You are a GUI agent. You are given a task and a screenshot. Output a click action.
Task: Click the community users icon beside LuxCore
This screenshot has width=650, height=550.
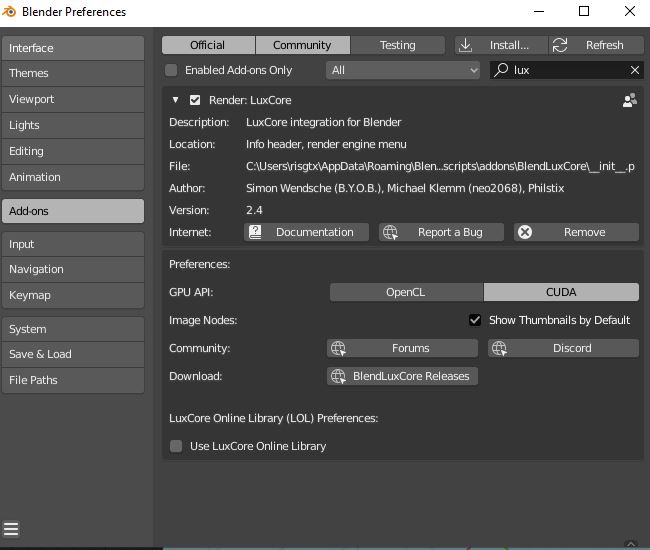(x=629, y=100)
